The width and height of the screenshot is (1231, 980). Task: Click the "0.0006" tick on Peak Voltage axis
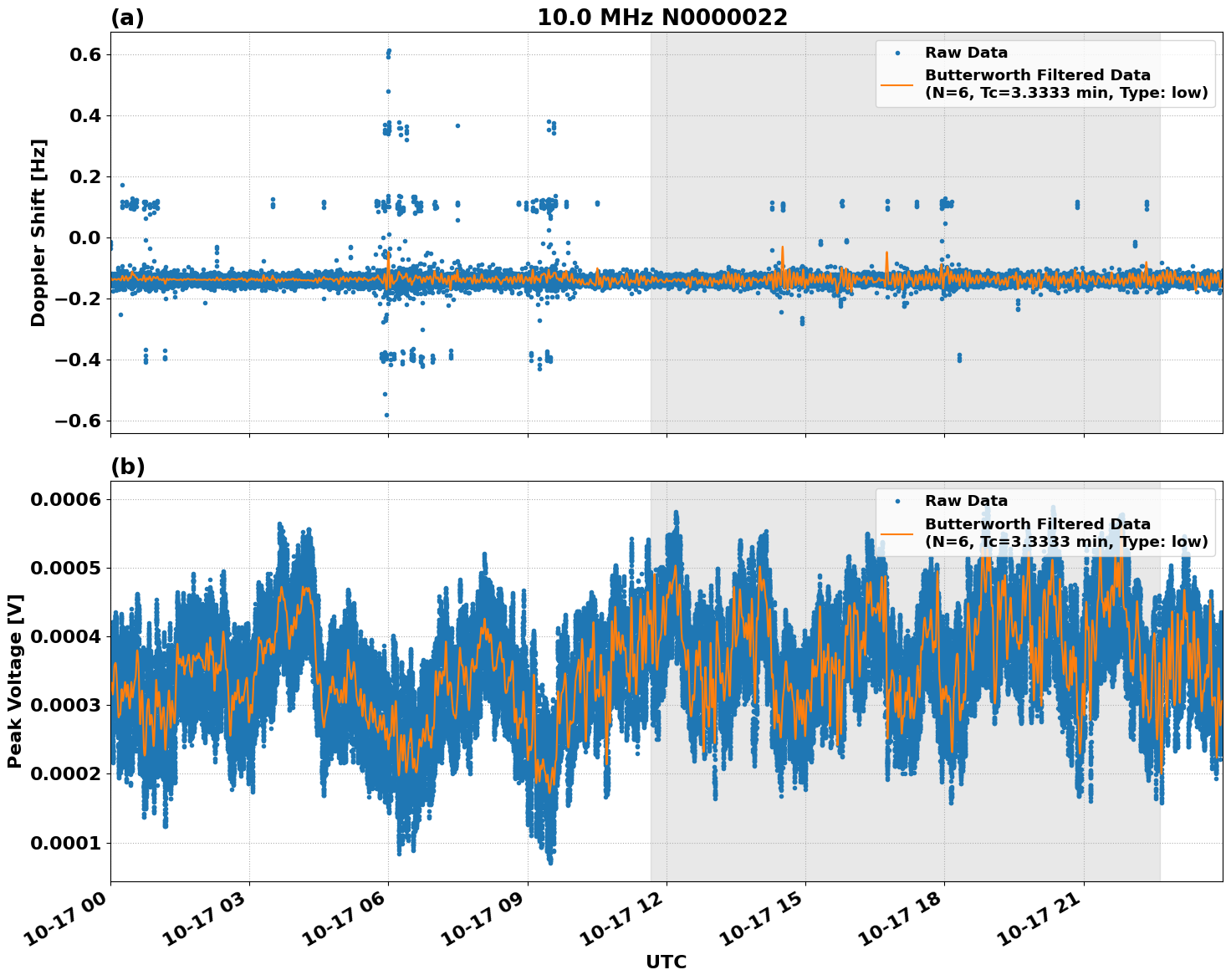click(65, 499)
